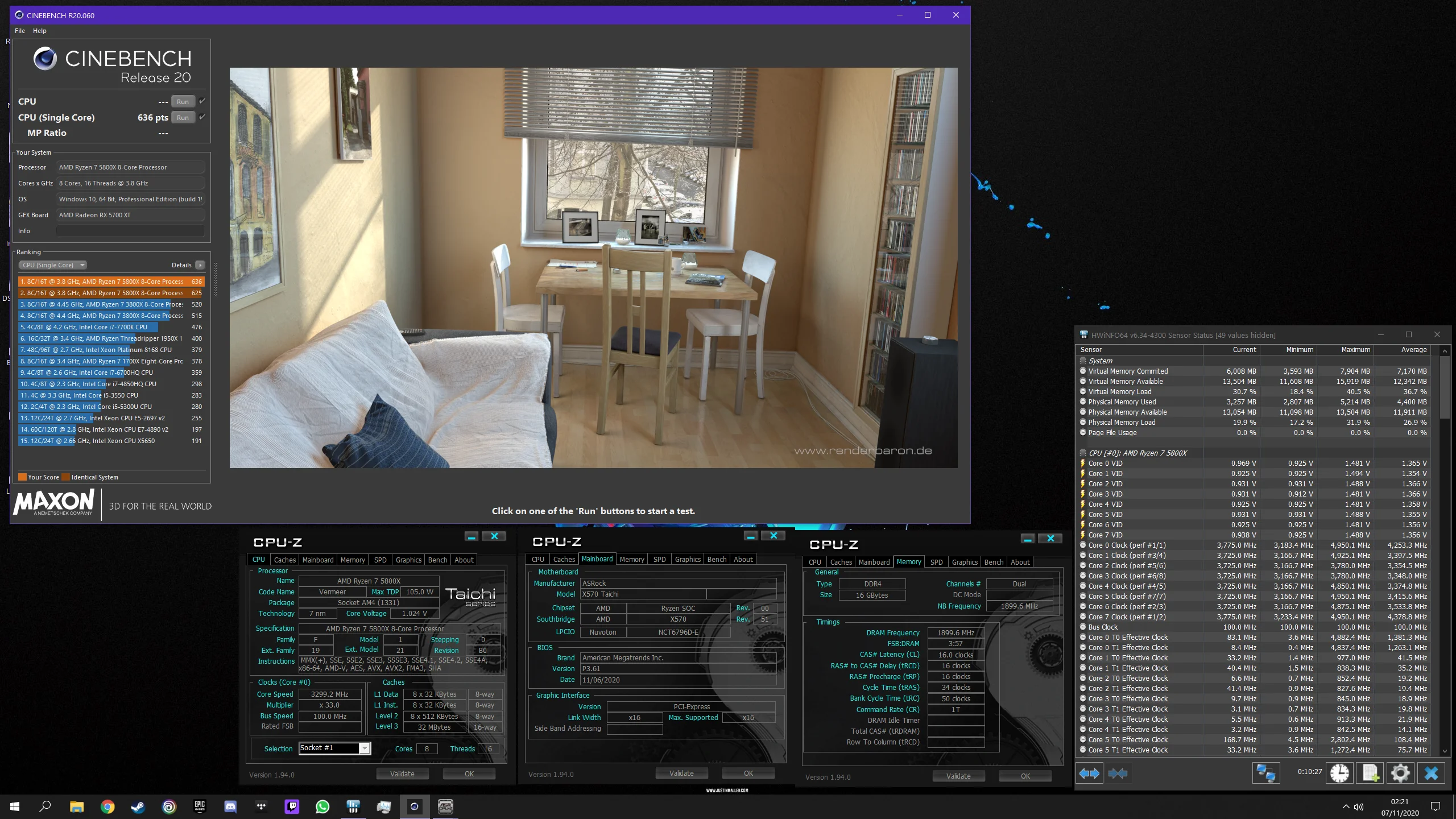The width and height of the screenshot is (1456, 819).
Task: Open Discord from the taskbar
Action: (x=230, y=806)
